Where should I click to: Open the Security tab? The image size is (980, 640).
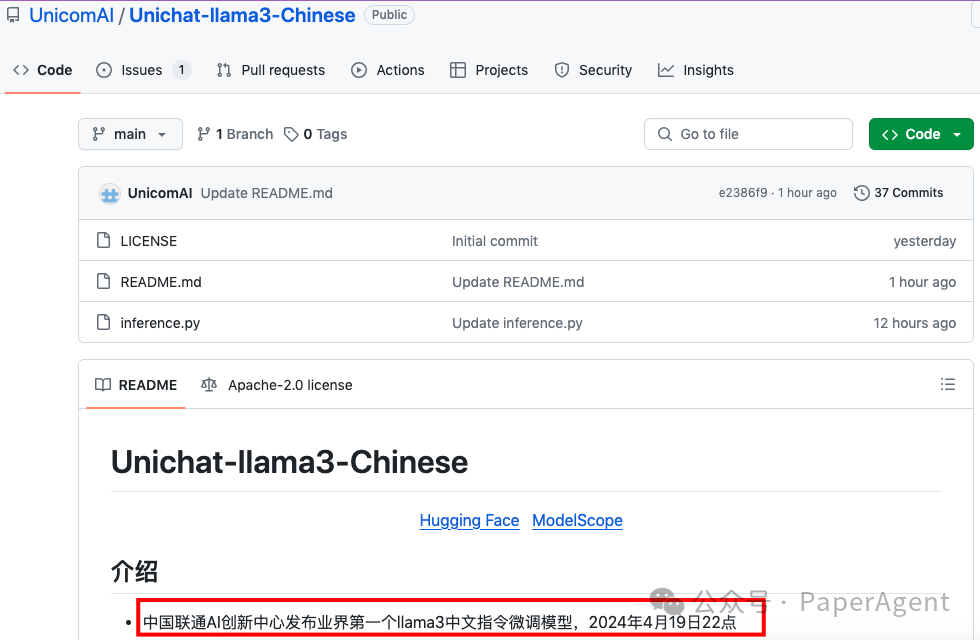[593, 70]
